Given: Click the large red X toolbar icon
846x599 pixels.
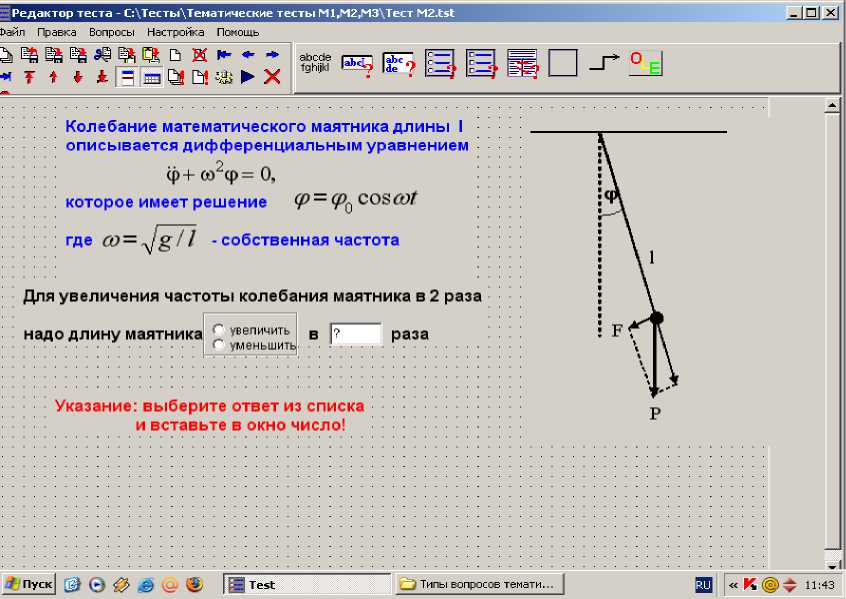Looking at the screenshot, I should click(272, 77).
